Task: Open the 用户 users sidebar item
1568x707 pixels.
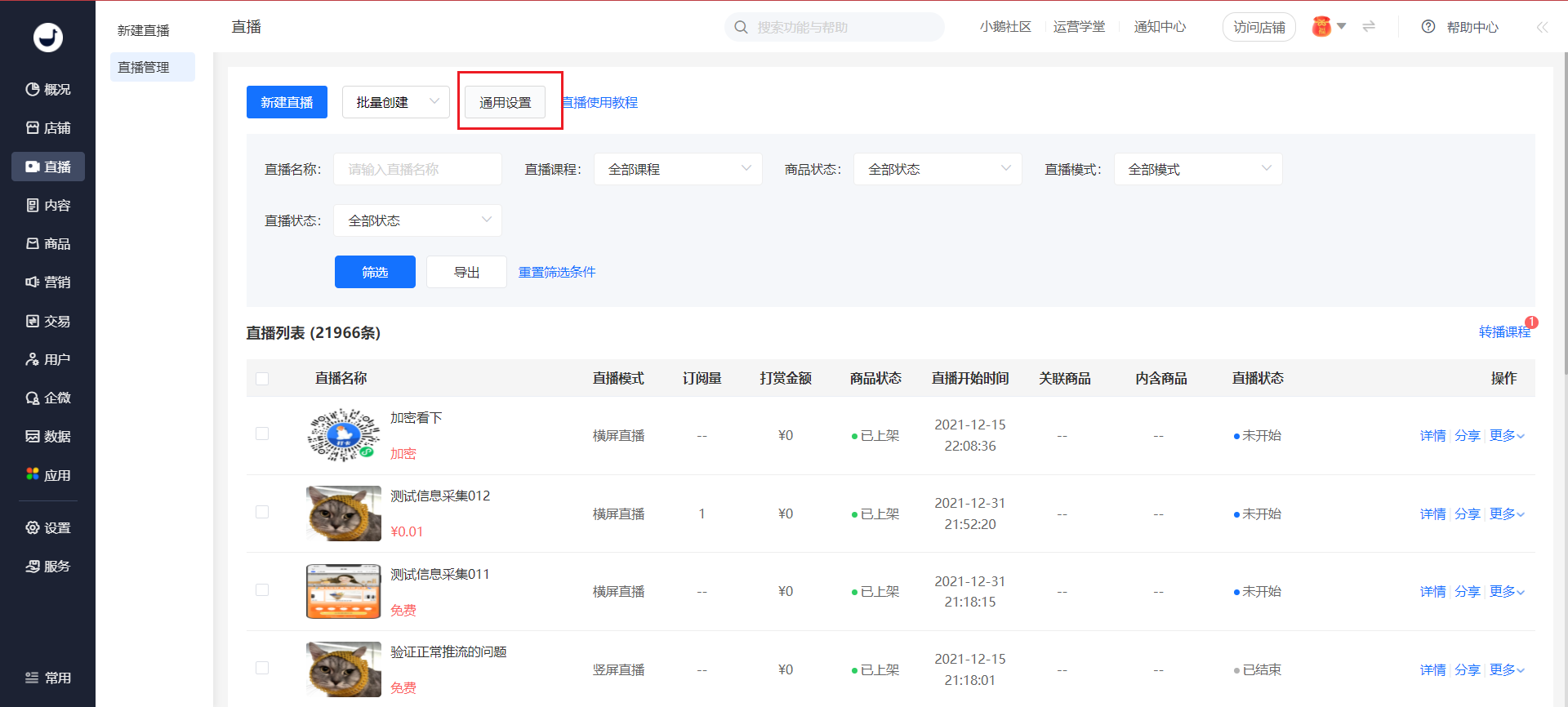Action: point(48,359)
